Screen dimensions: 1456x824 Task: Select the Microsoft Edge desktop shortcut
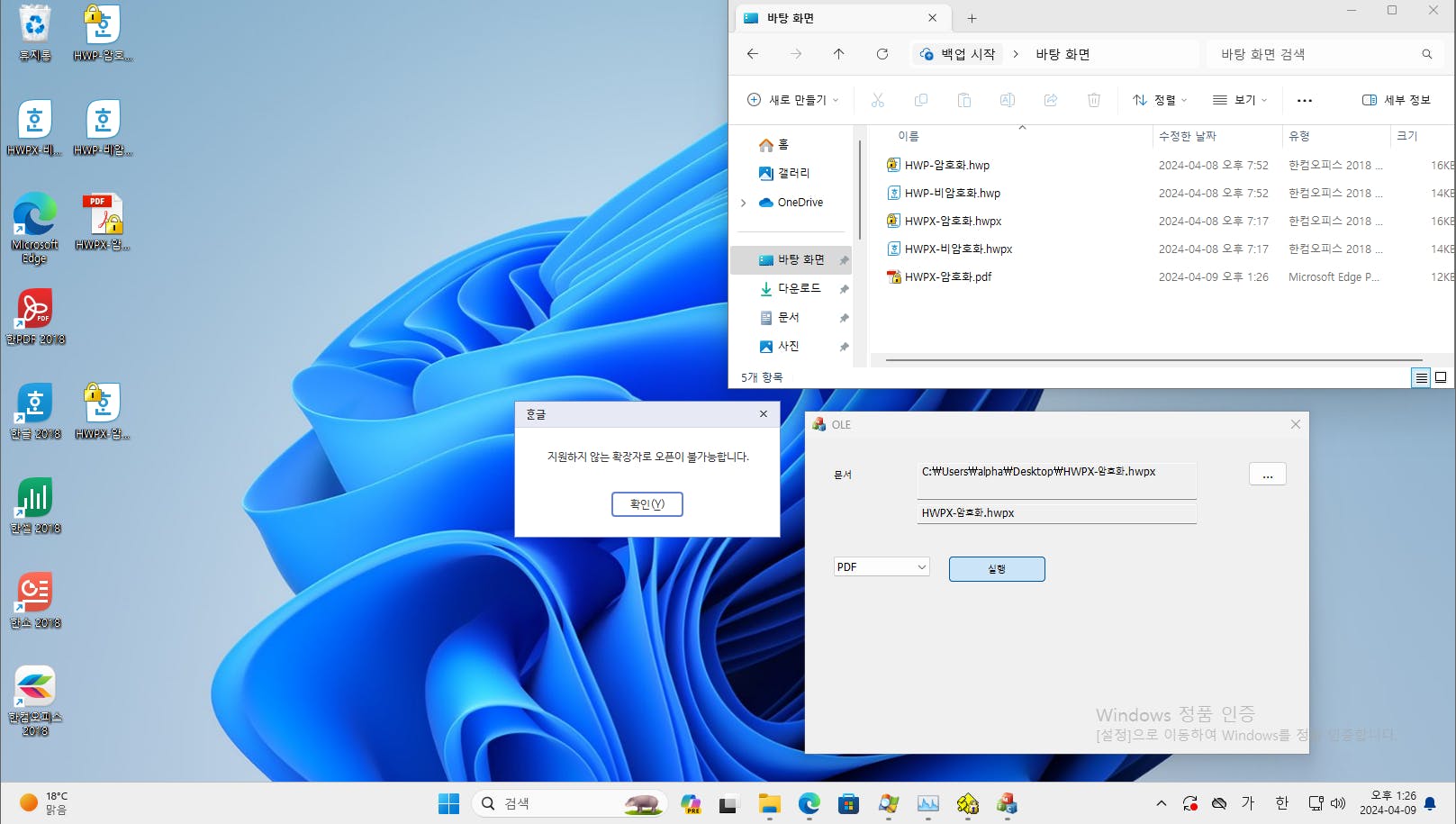point(34,228)
